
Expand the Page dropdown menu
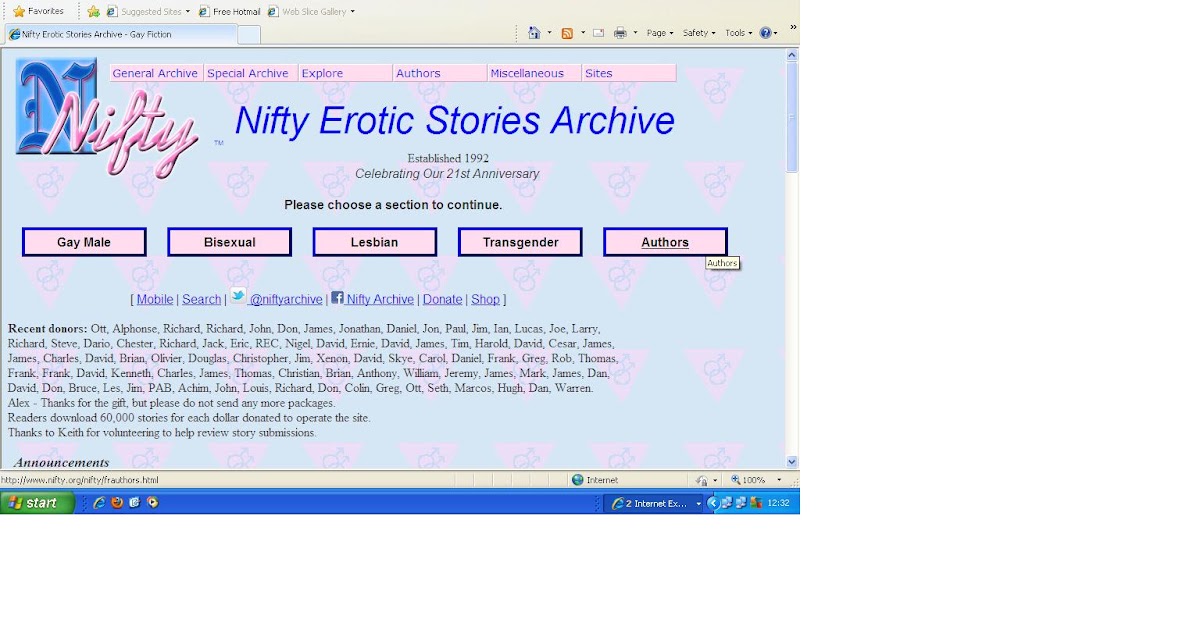point(660,33)
